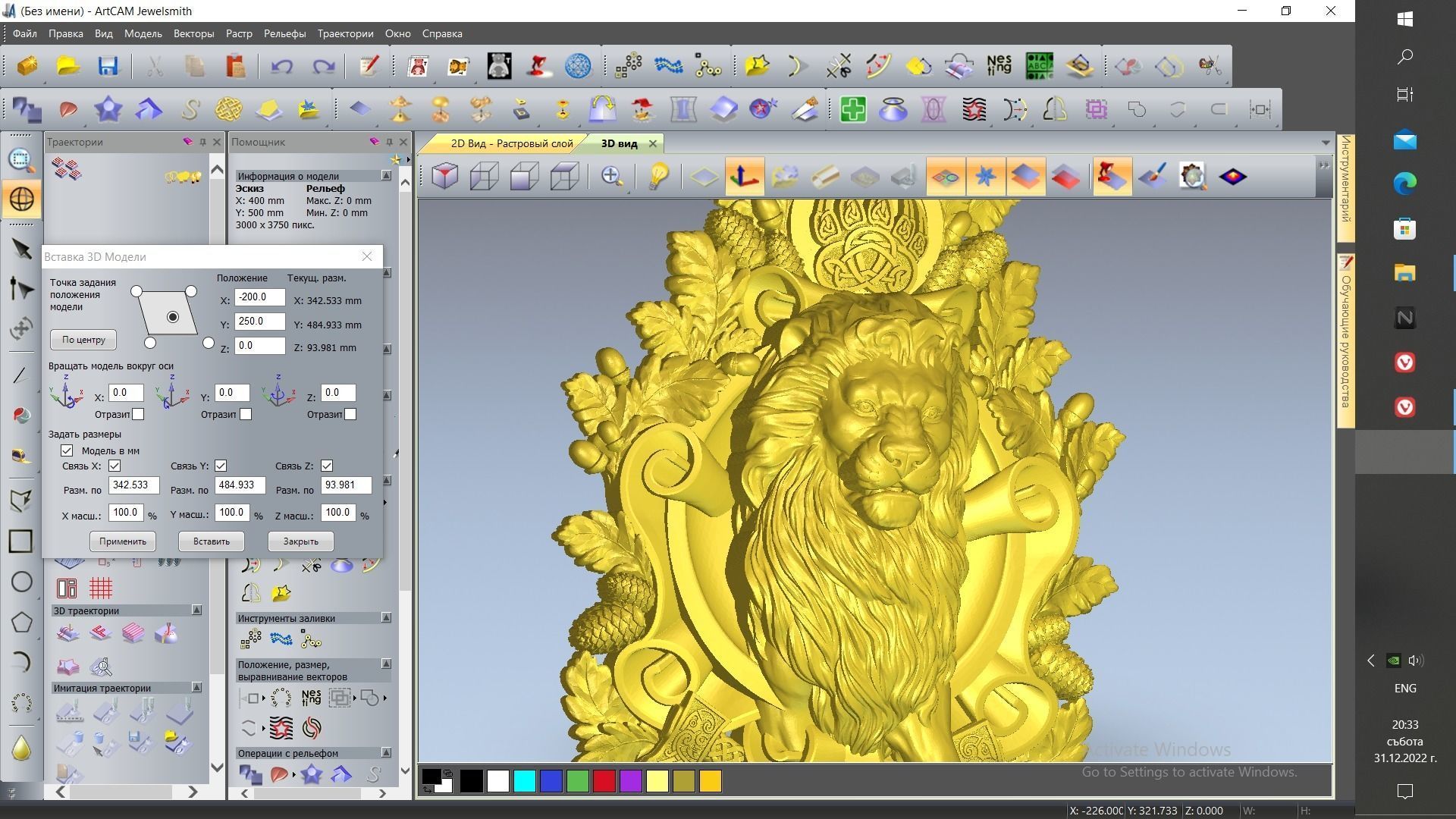The image size is (1456, 819).
Task: Click the Nesting icon in top toolbar
Action: [999, 66]
